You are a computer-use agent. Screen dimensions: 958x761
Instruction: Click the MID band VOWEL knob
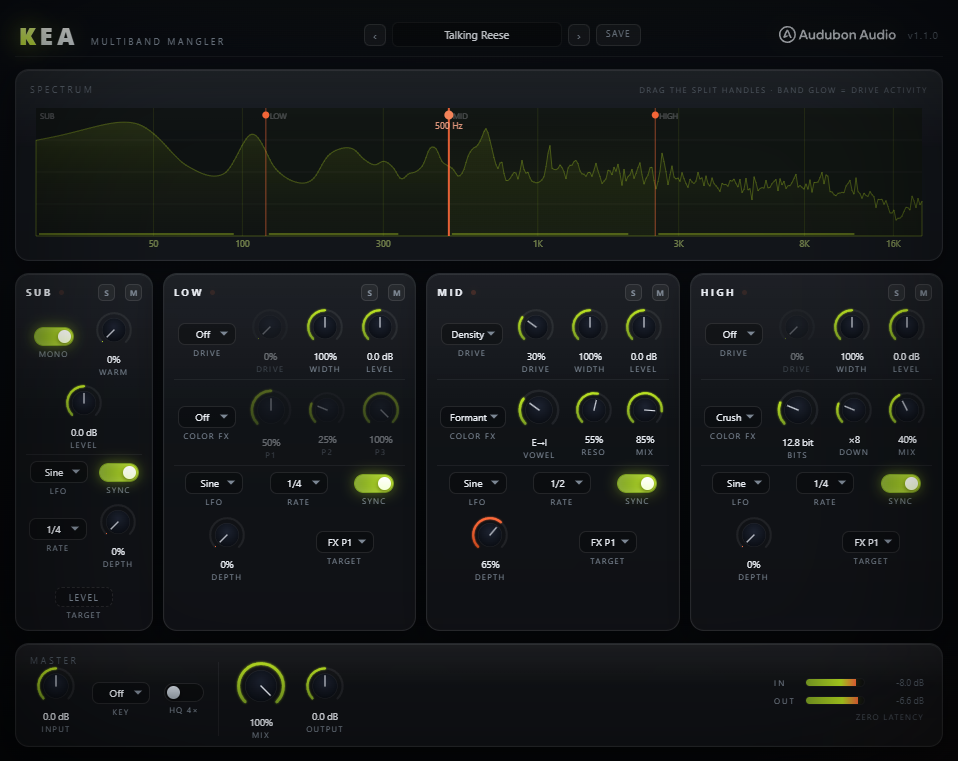538,409
